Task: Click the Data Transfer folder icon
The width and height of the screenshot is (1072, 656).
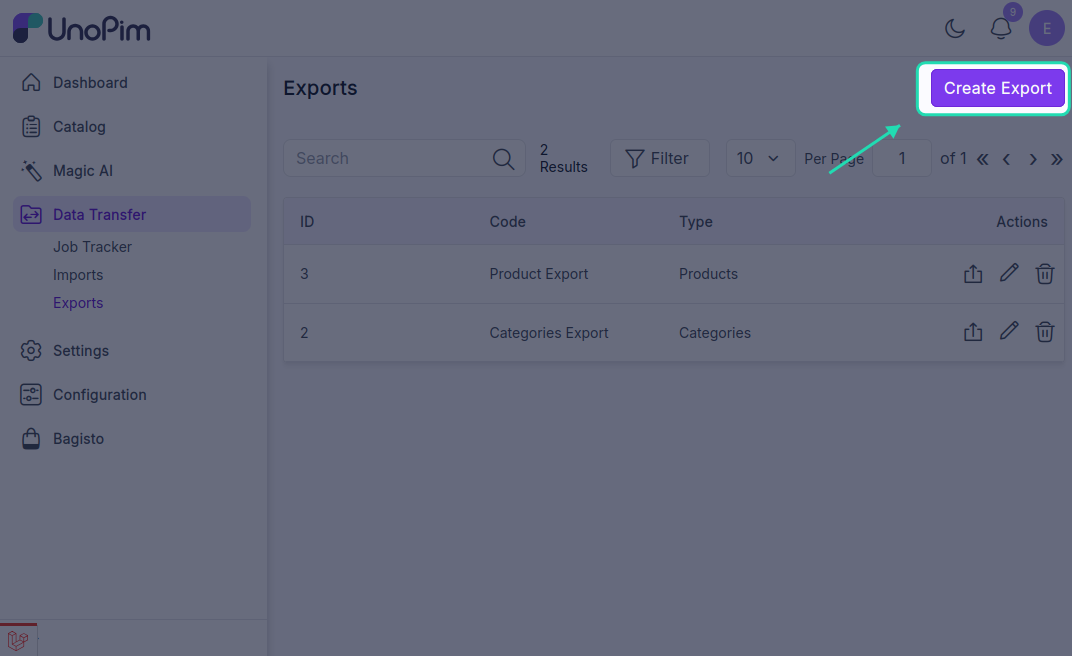Action: coord(31,215)
